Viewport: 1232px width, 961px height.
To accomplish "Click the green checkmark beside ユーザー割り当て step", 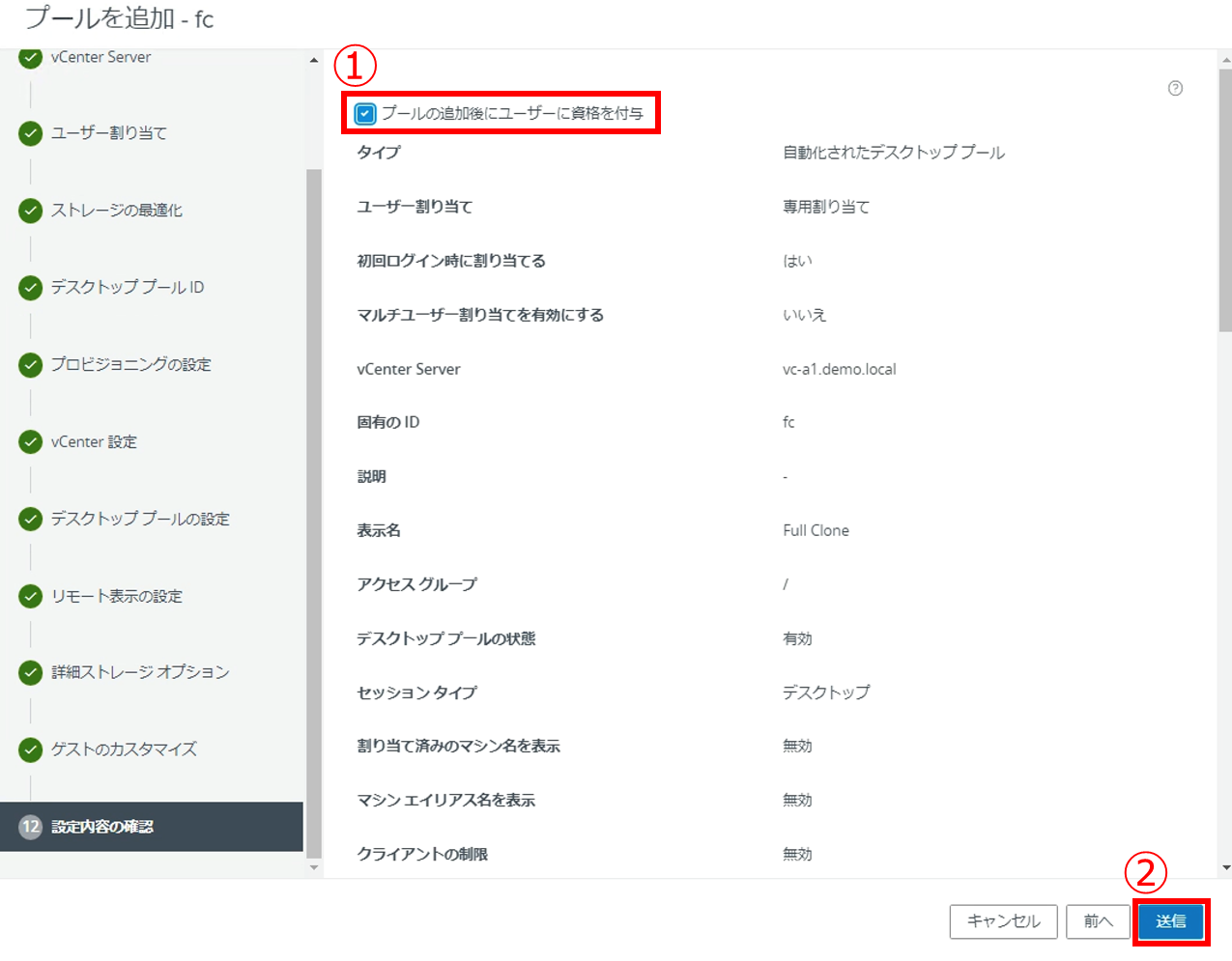I will click(31, 133).
